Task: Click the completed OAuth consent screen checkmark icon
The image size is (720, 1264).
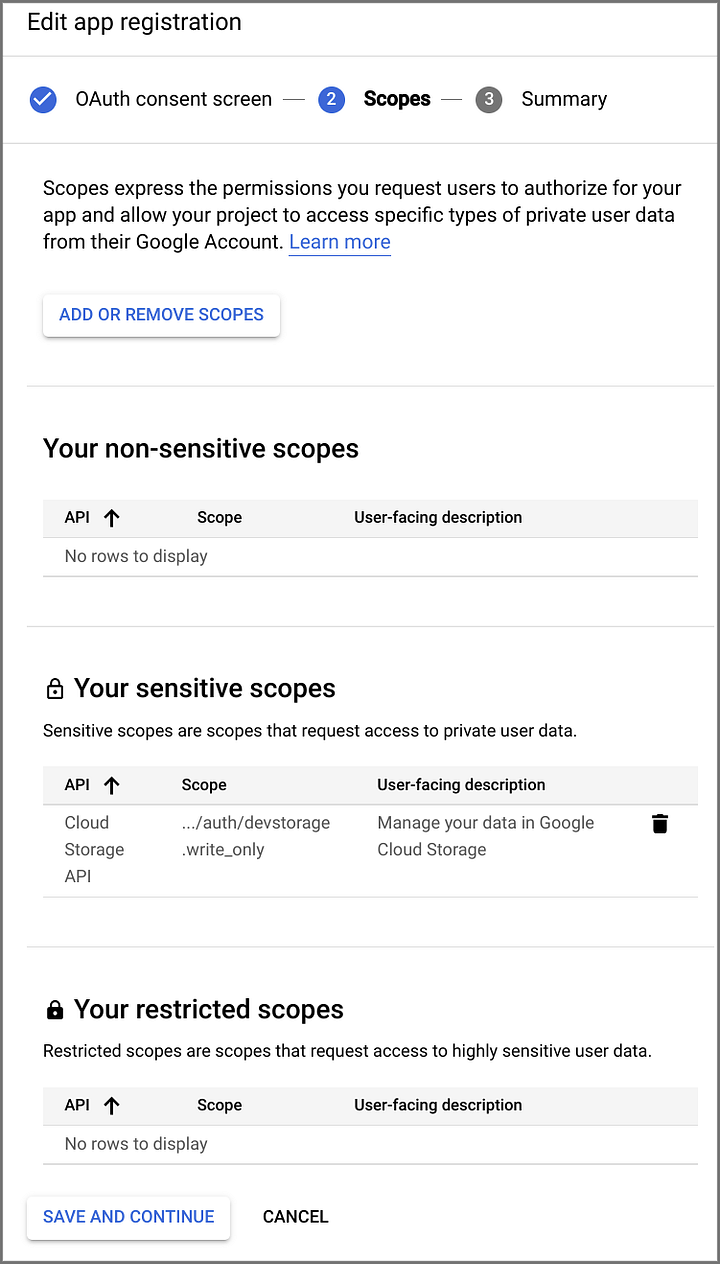Action: (43, 99)
